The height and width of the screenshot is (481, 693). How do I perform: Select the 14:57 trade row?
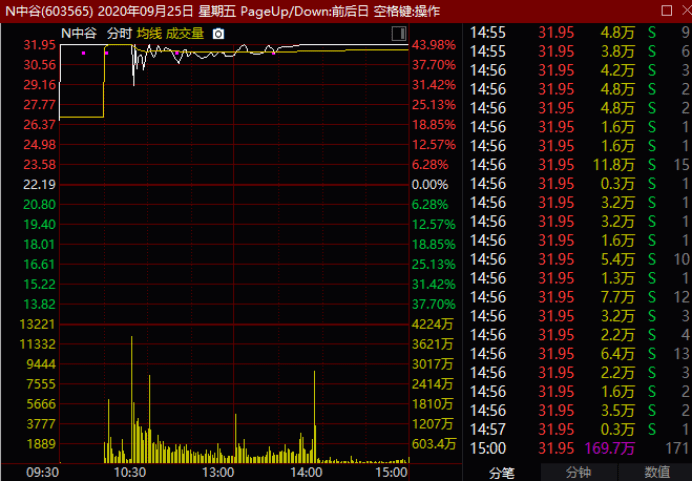(580, 429)
